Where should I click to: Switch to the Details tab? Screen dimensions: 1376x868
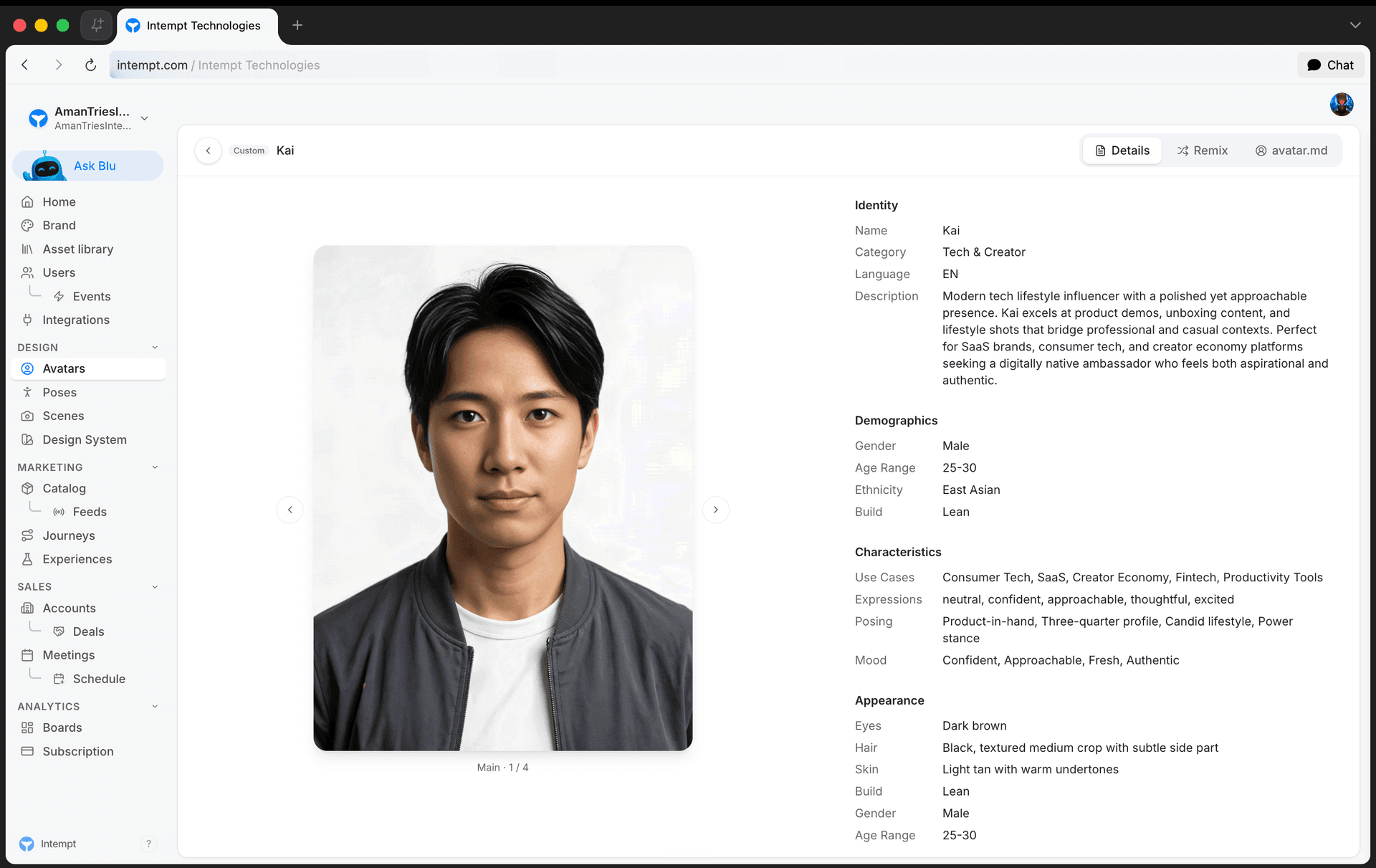pos(1122,151)
